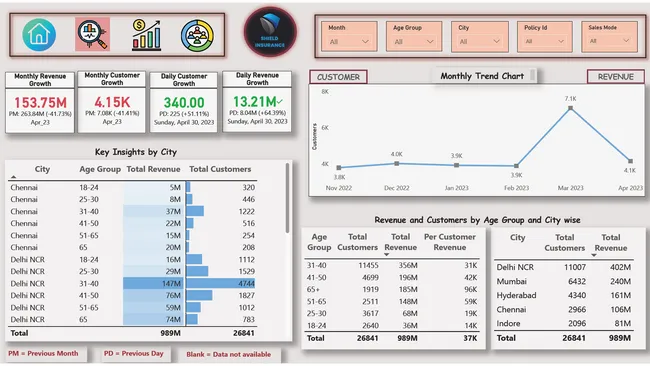The image size is (650, 366).
Task: Select the Nov 2022 3.8K data point
Action: coord(339,167)
